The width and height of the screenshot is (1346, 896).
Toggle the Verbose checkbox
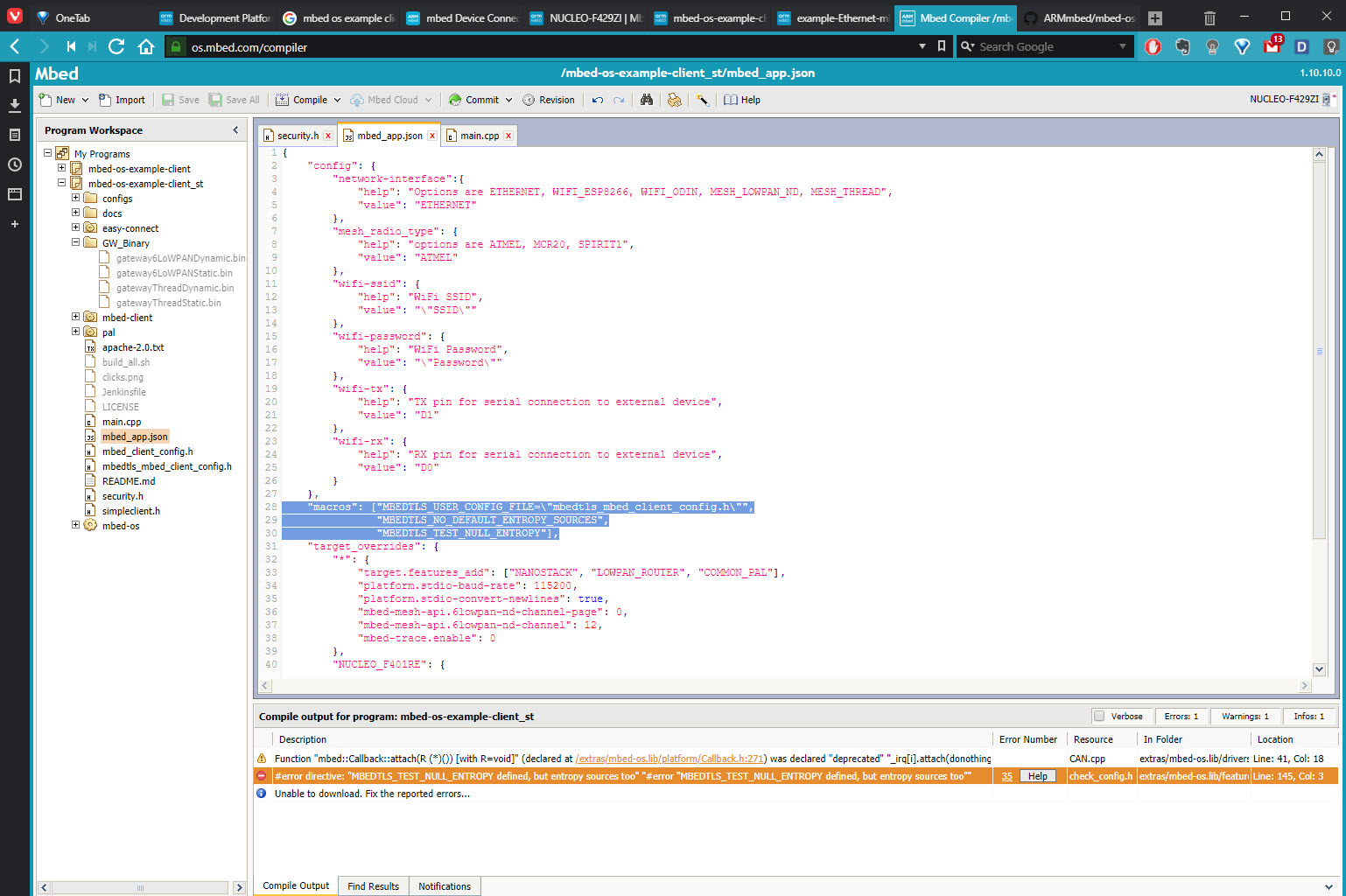(x=1099, y=716)
